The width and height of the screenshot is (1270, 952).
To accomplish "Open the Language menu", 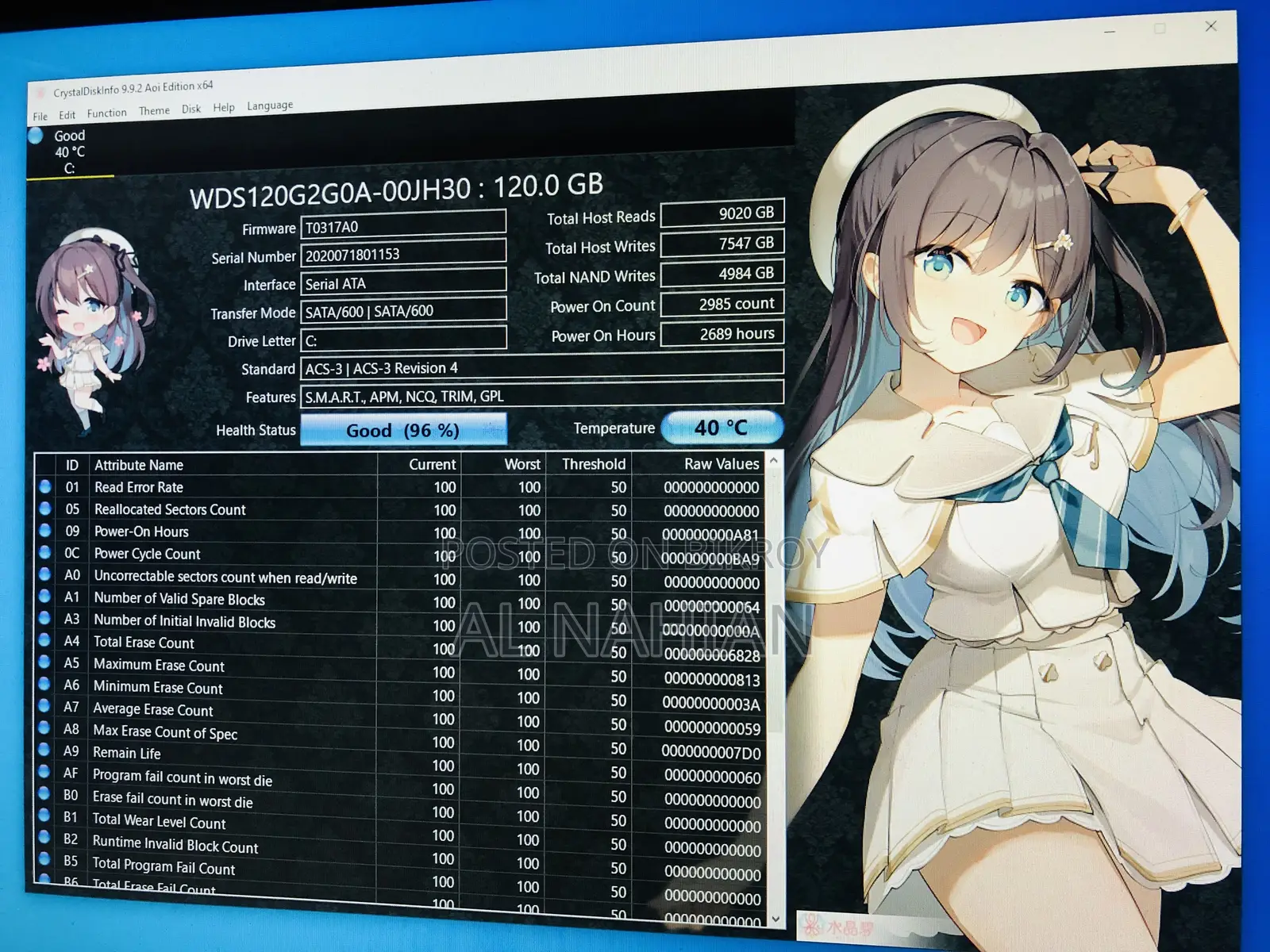I will (x=270, y=106).
